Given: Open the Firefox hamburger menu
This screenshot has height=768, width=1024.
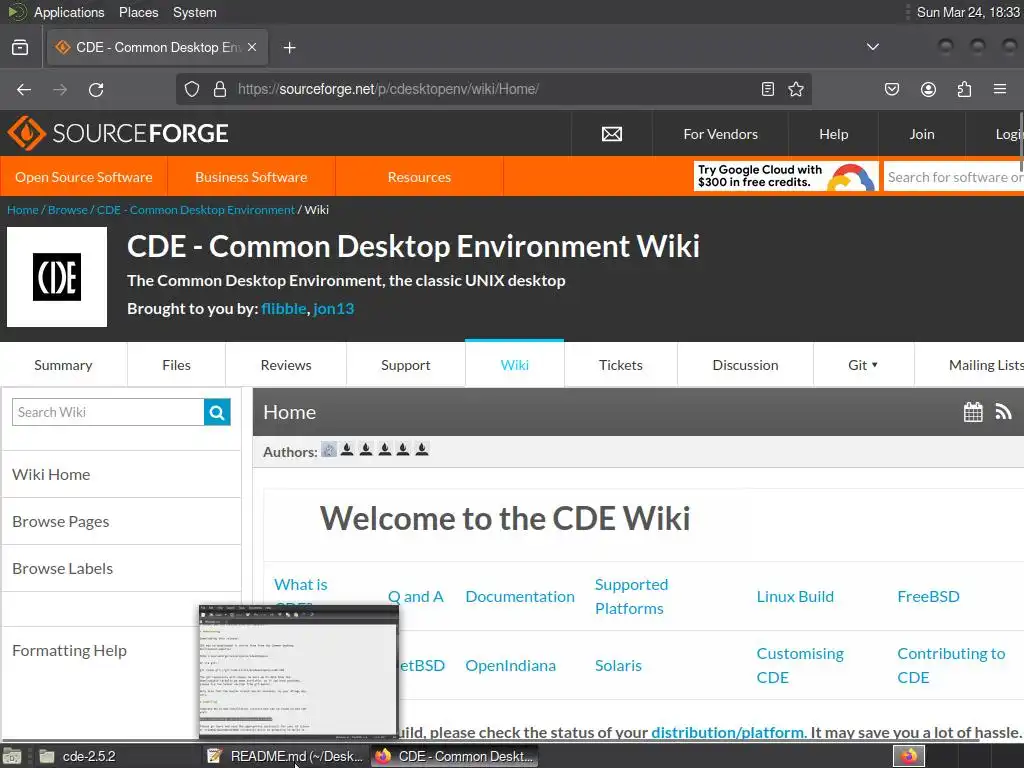Looking at the screenshot, I should tap(1000, 89).
